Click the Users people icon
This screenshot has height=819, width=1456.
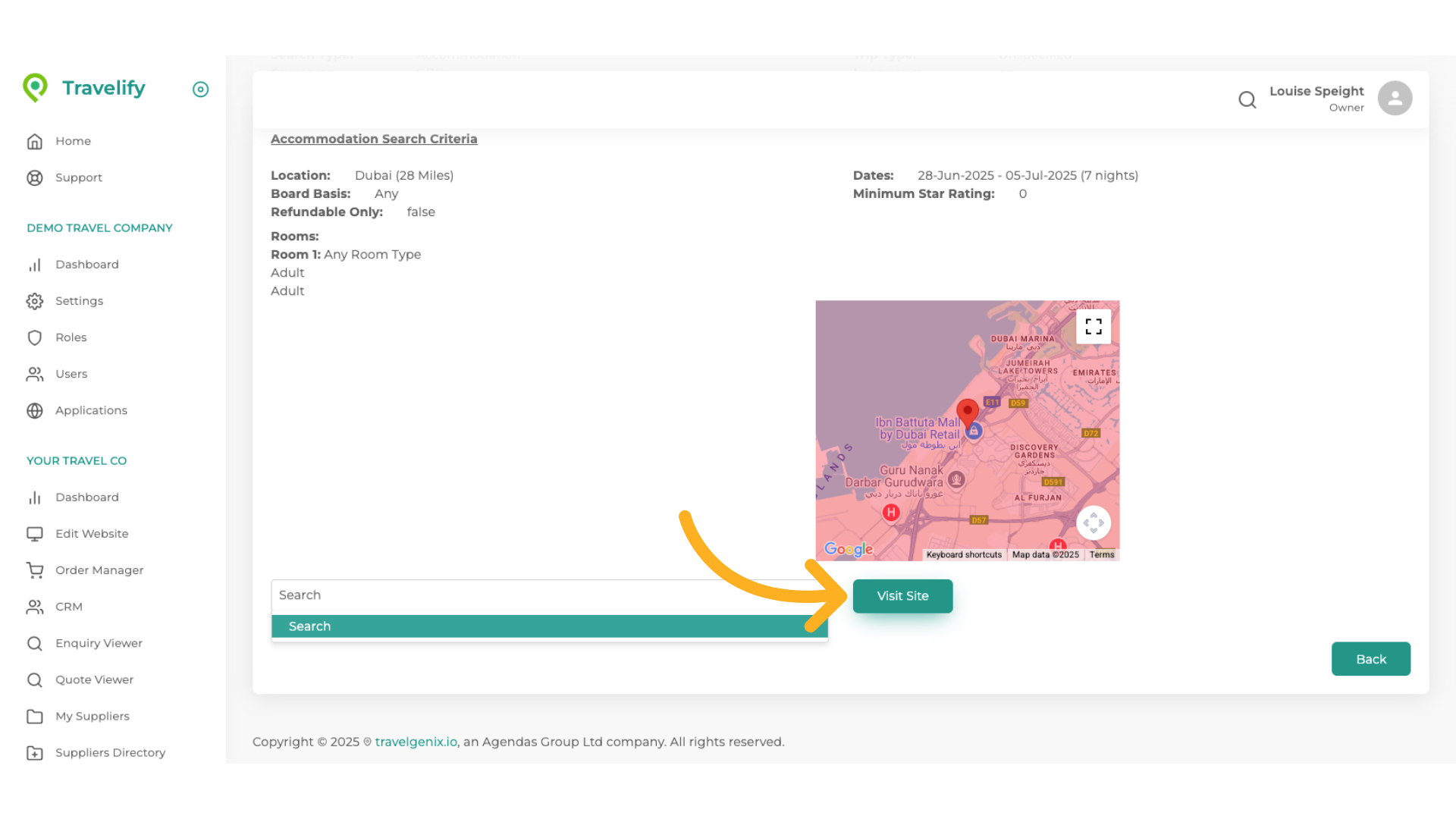point(35,374)
